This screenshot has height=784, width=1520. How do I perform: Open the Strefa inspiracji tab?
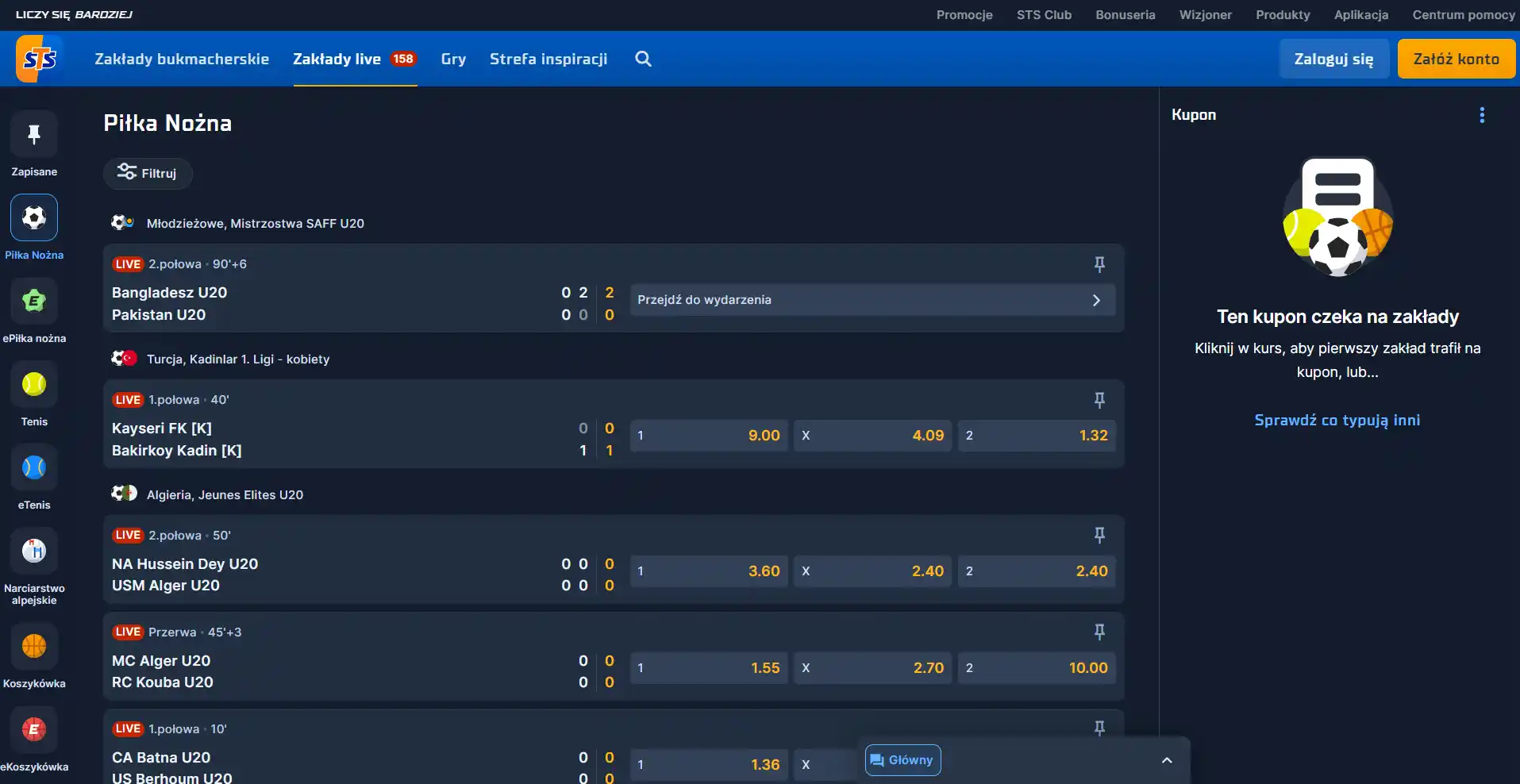click(x=548, y=59)
